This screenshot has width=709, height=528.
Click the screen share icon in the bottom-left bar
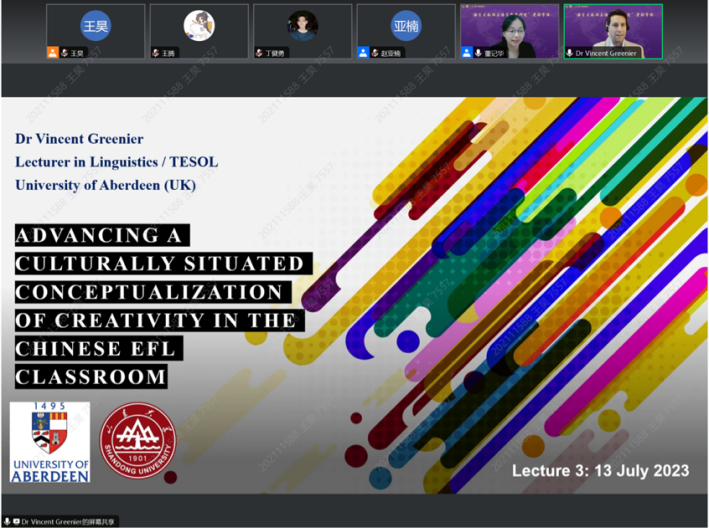click(17, 522)
